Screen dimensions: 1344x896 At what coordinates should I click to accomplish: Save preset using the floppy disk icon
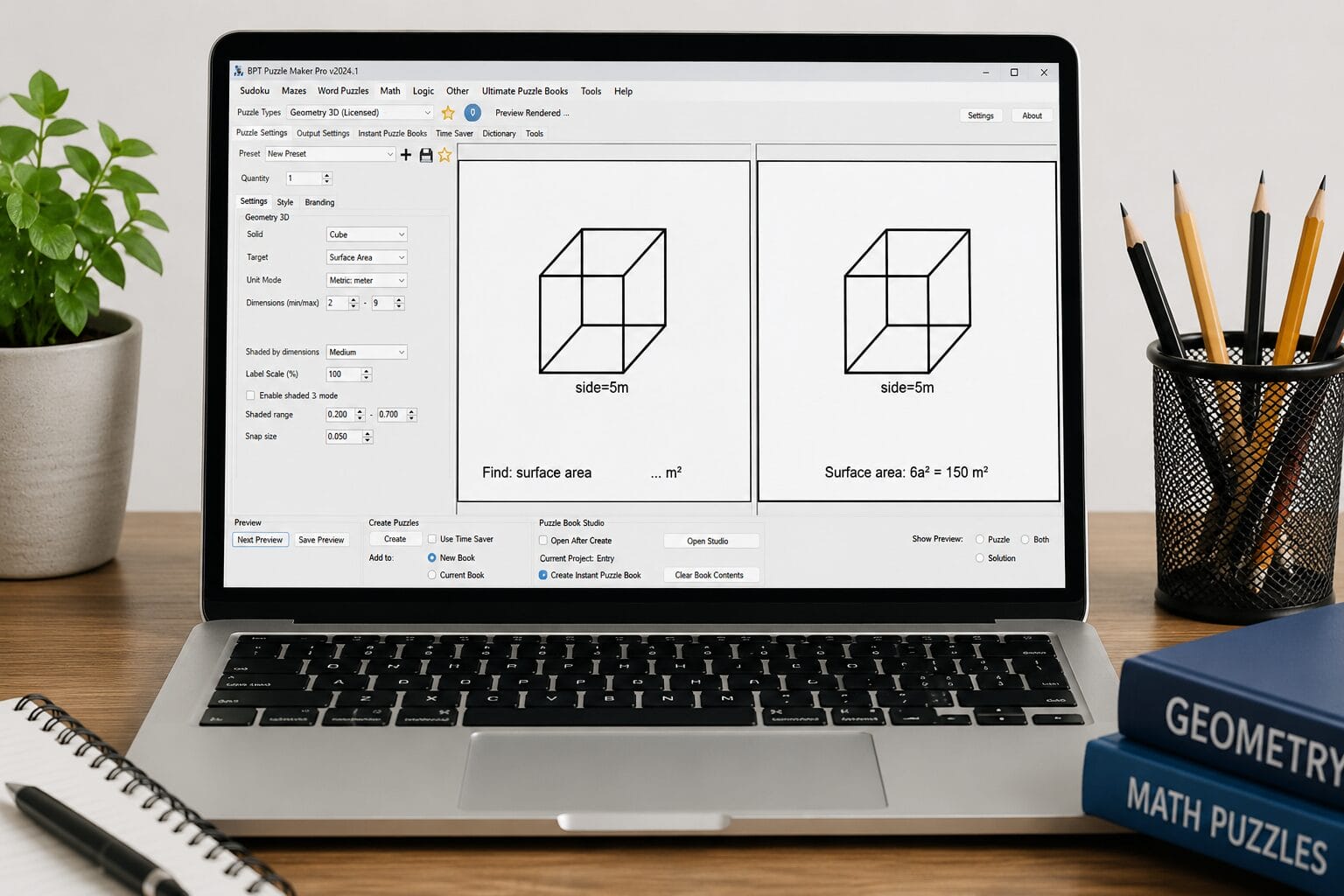[426, 155]
